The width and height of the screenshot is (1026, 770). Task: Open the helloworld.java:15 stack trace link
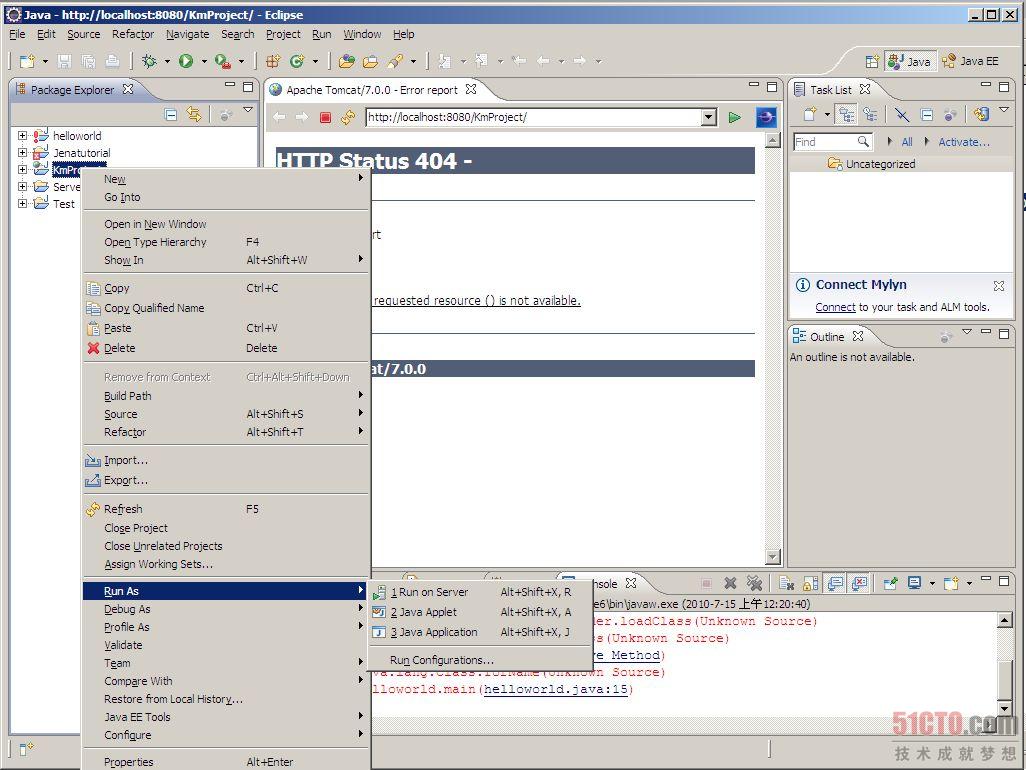tap(555, 689)
